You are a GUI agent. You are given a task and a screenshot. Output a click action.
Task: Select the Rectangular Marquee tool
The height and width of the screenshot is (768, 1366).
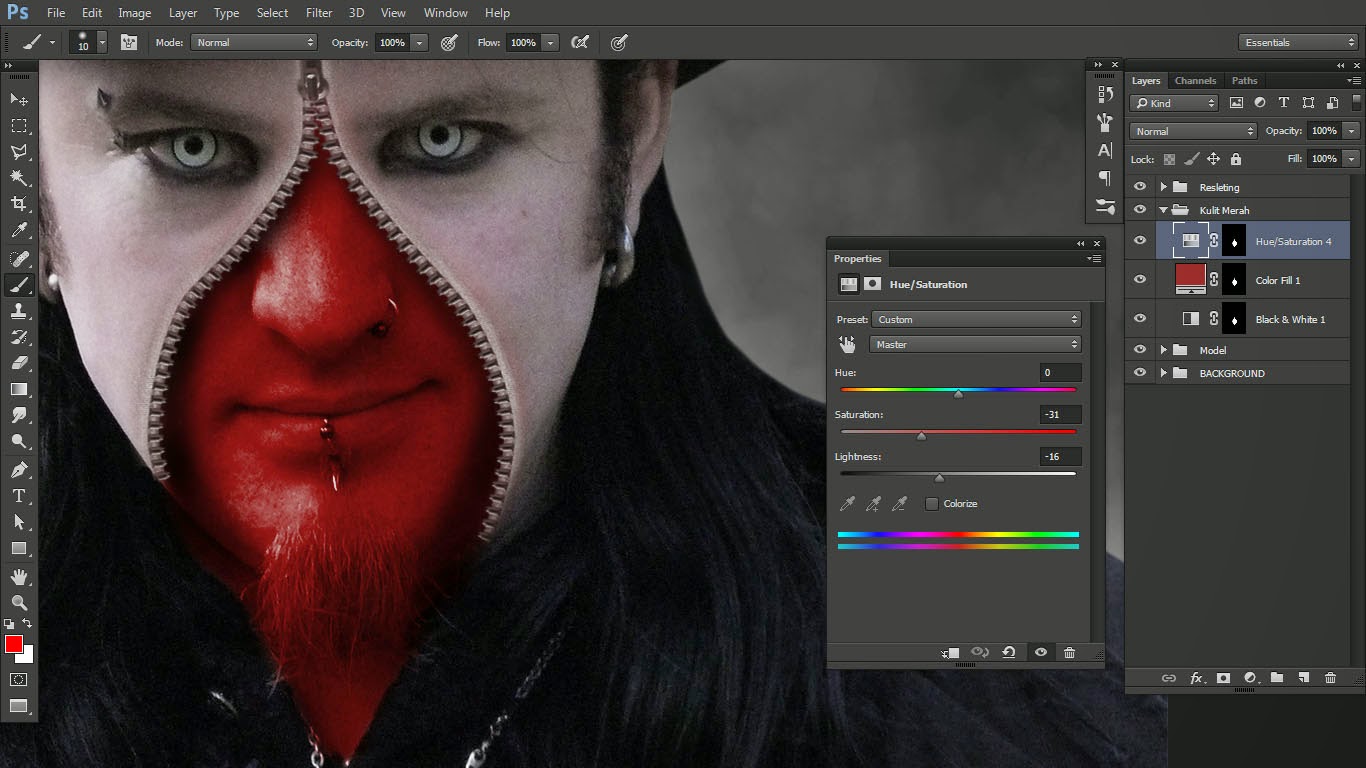pos(19,126)
